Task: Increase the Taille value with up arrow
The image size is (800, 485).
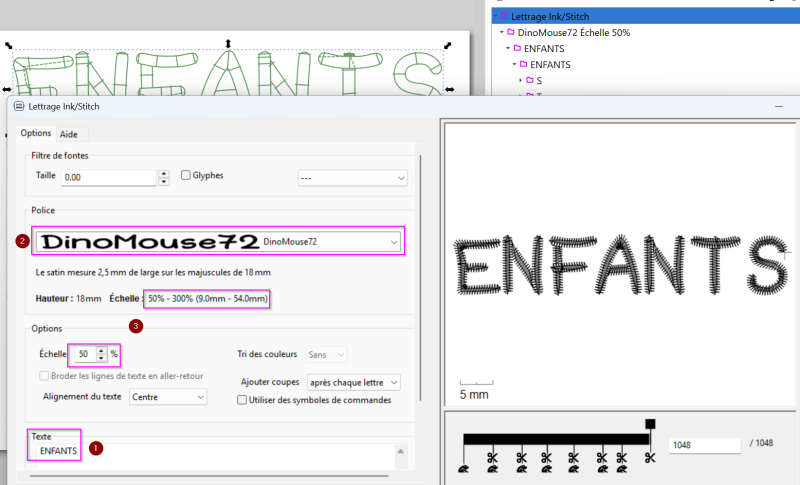Action: [163, 174]
